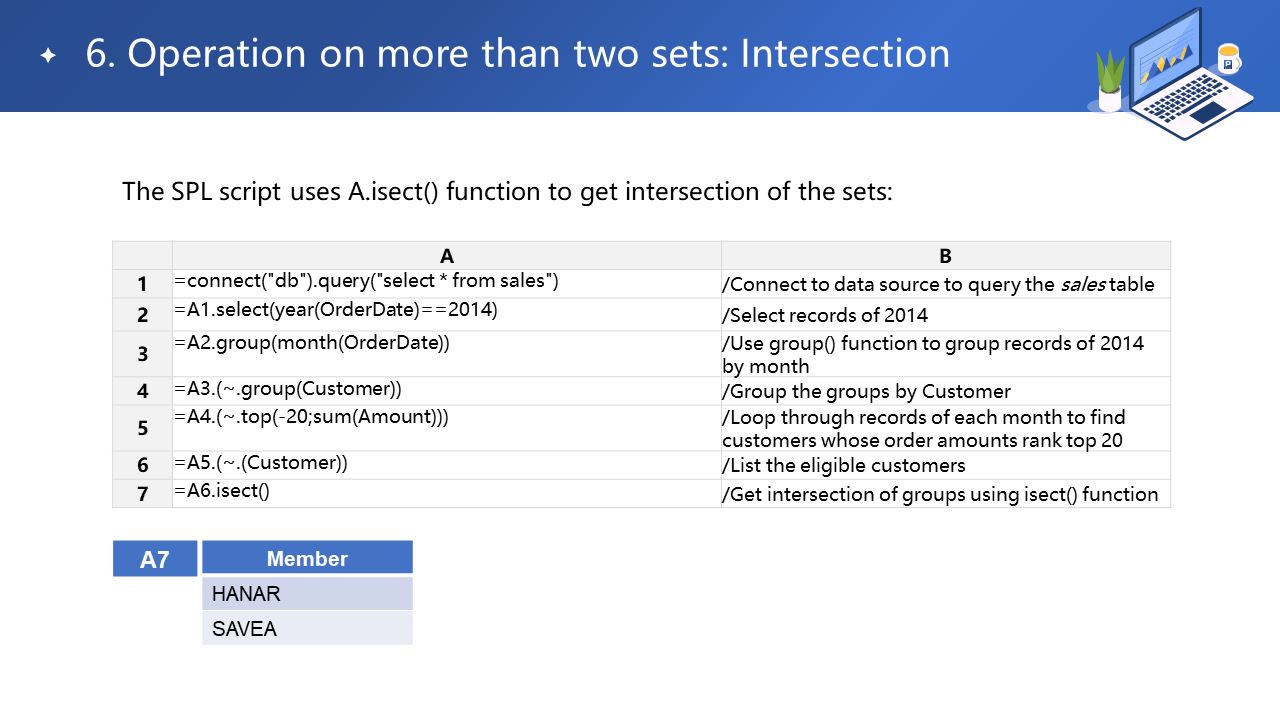Click column B header of script table

pyautogui.click(x=945, y=256)
